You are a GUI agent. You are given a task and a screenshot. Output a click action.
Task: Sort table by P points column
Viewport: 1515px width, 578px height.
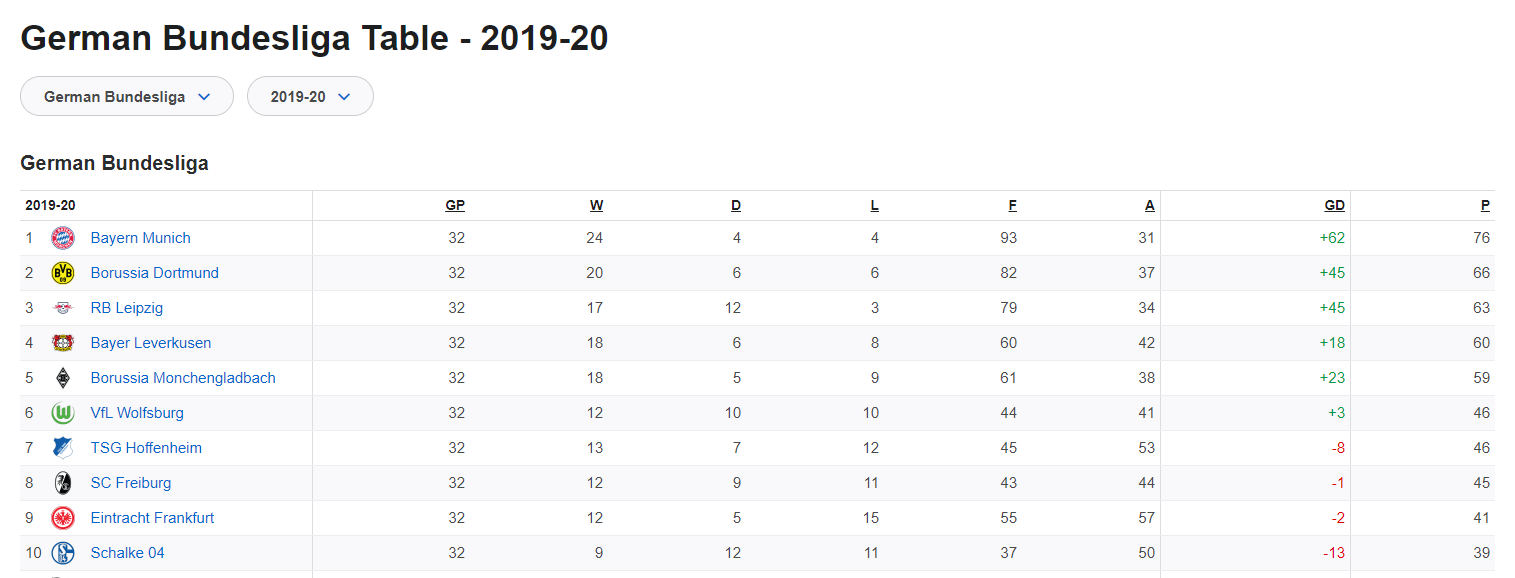[x=1485, y=206]
